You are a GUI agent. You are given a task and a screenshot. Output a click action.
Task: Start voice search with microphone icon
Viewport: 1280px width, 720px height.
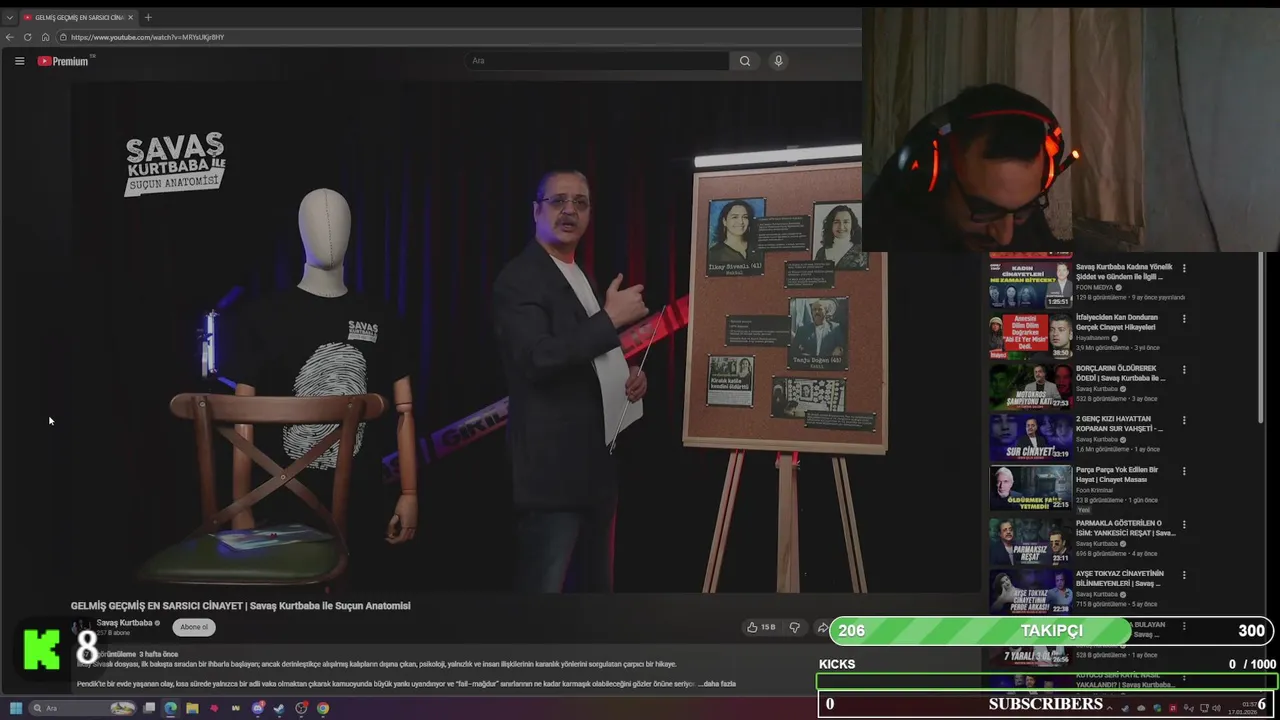pyautogui.click(x=778, y=61)
